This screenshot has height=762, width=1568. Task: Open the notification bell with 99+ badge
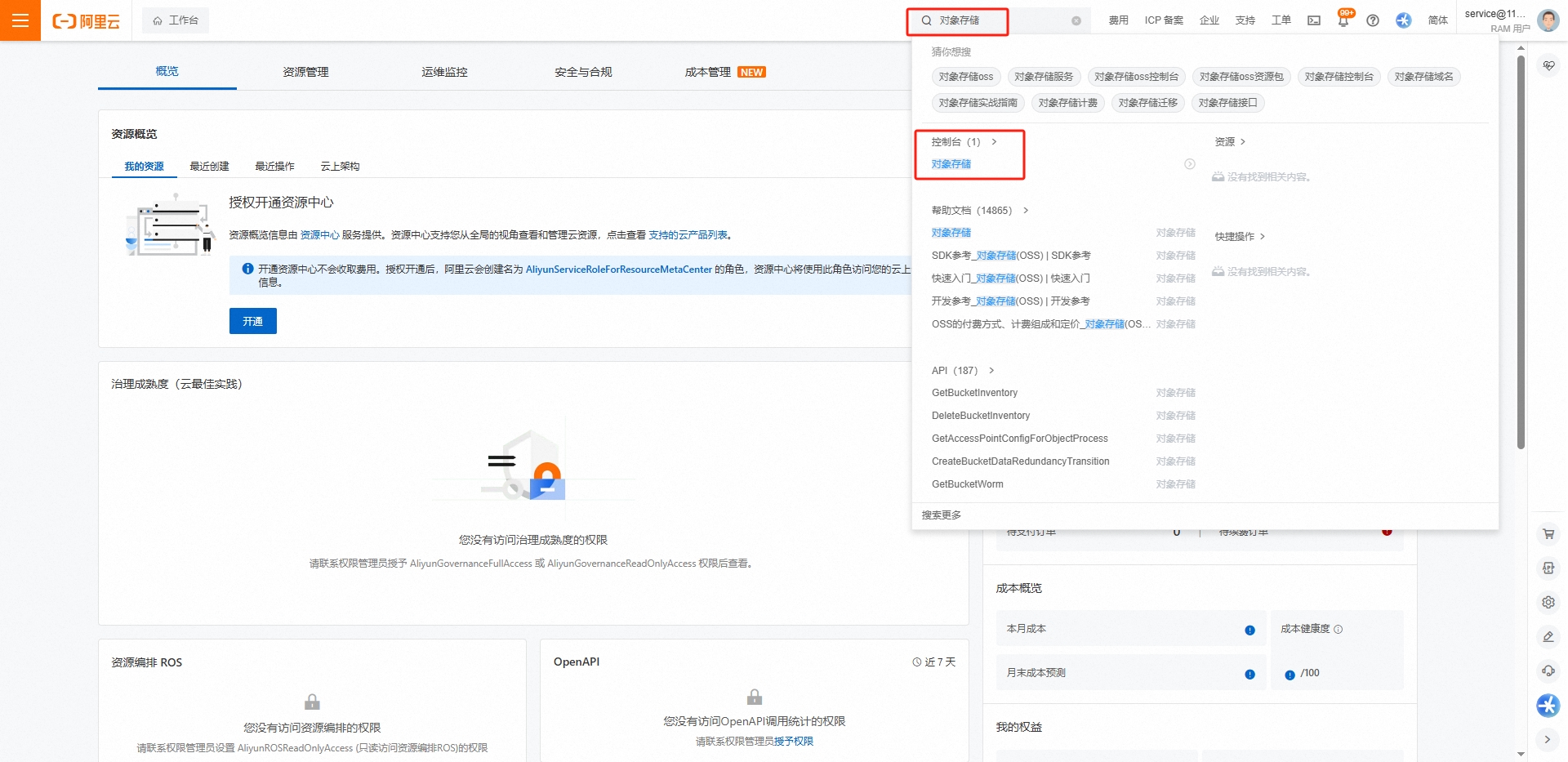point(1343,20)
